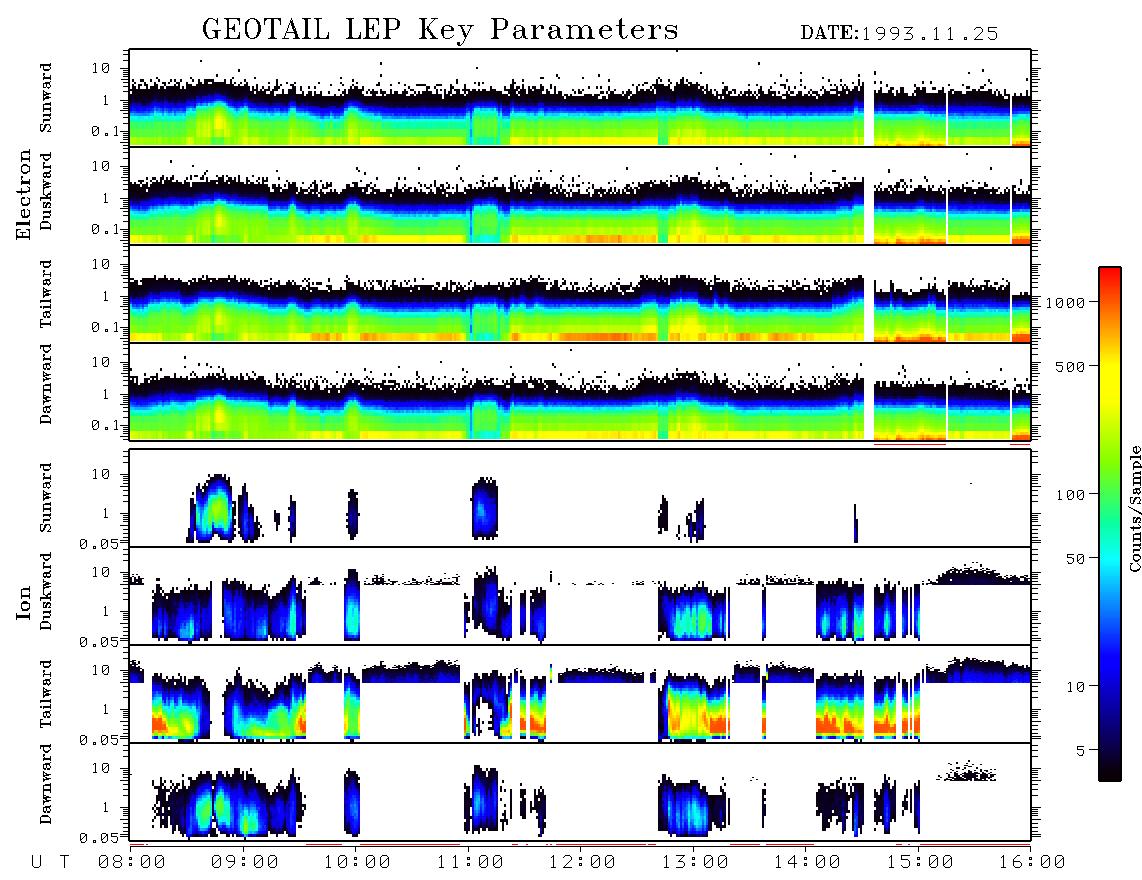Viewport: 1142px width, 880px height.
Task: Click the 0.1 tick of Electron Dawnward panel
Action: (108, 425)
